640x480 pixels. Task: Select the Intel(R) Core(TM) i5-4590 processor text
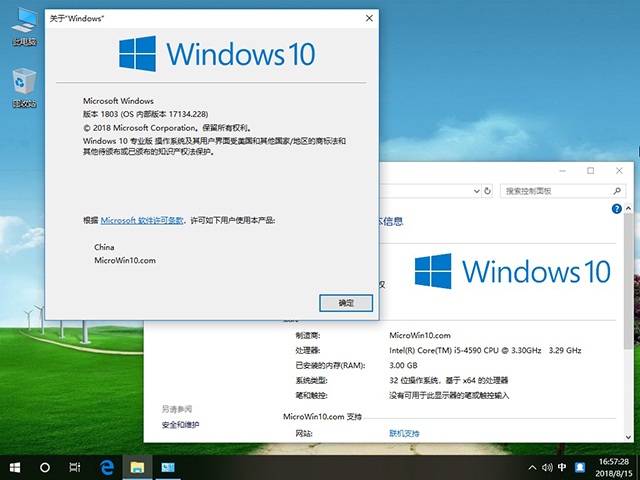click(485, 350)
